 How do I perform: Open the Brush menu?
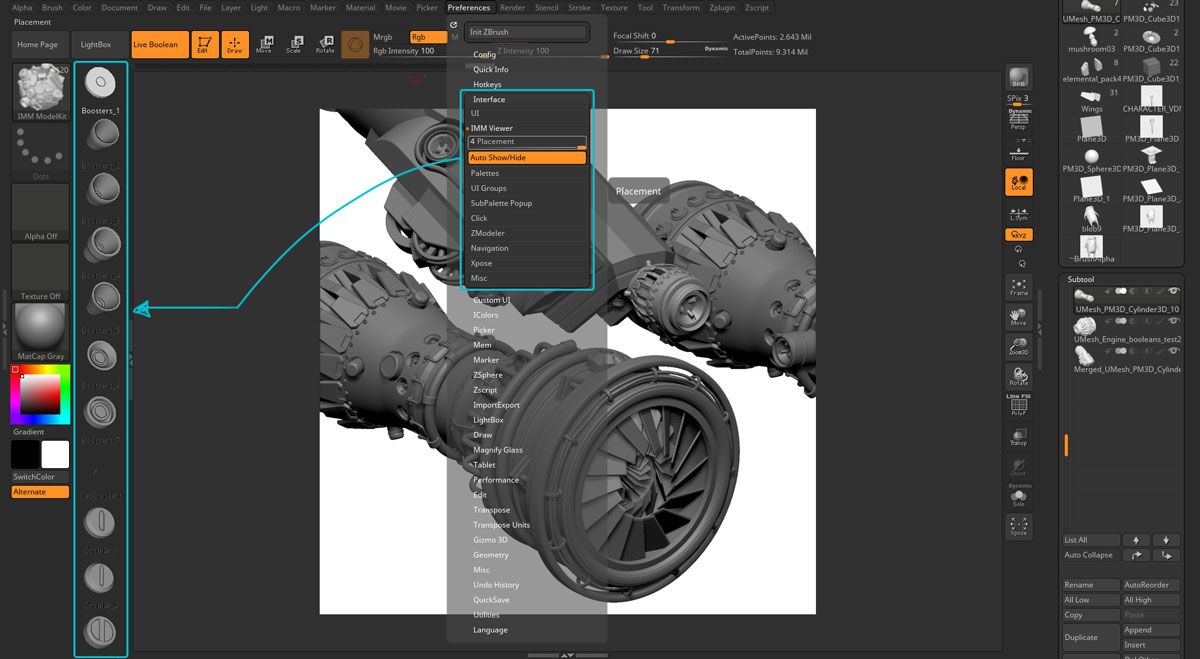click(52, 7)
